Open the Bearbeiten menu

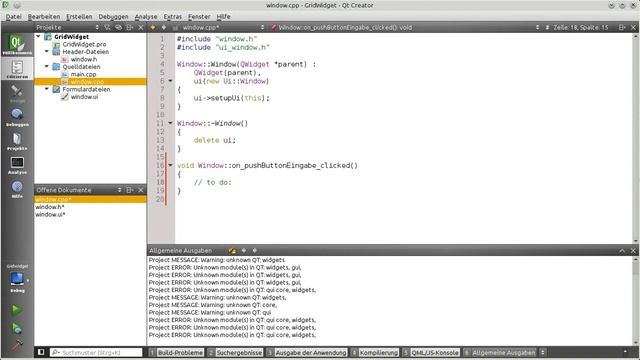(x=44, y=17)
